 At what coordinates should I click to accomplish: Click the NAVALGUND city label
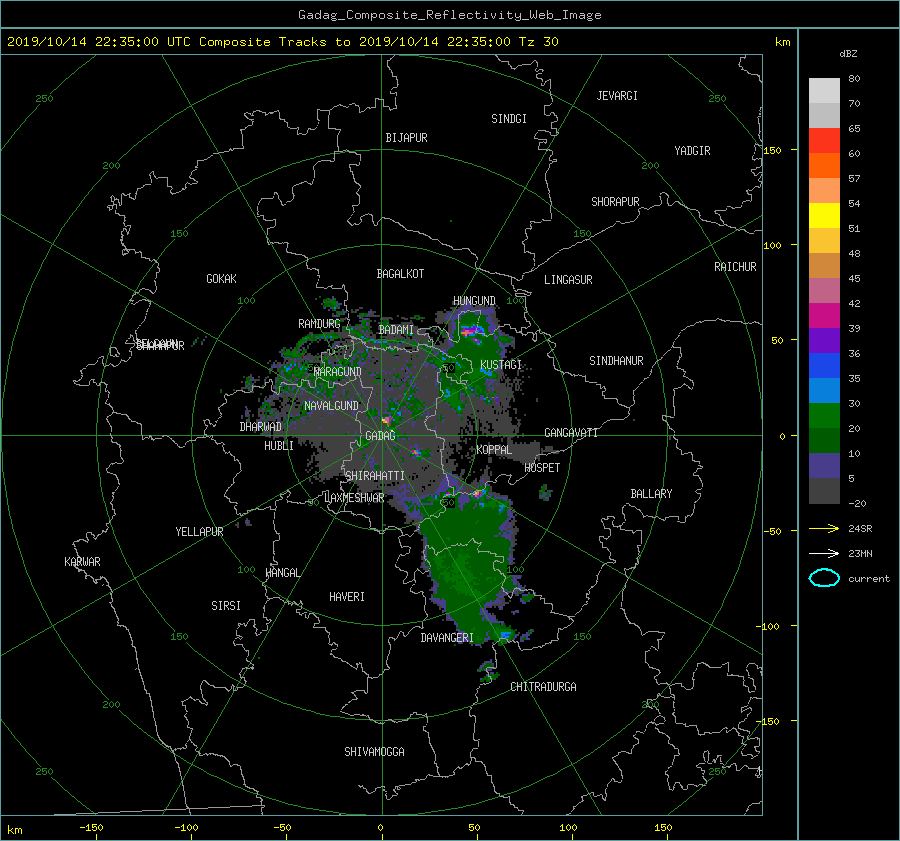coord(331,406)
